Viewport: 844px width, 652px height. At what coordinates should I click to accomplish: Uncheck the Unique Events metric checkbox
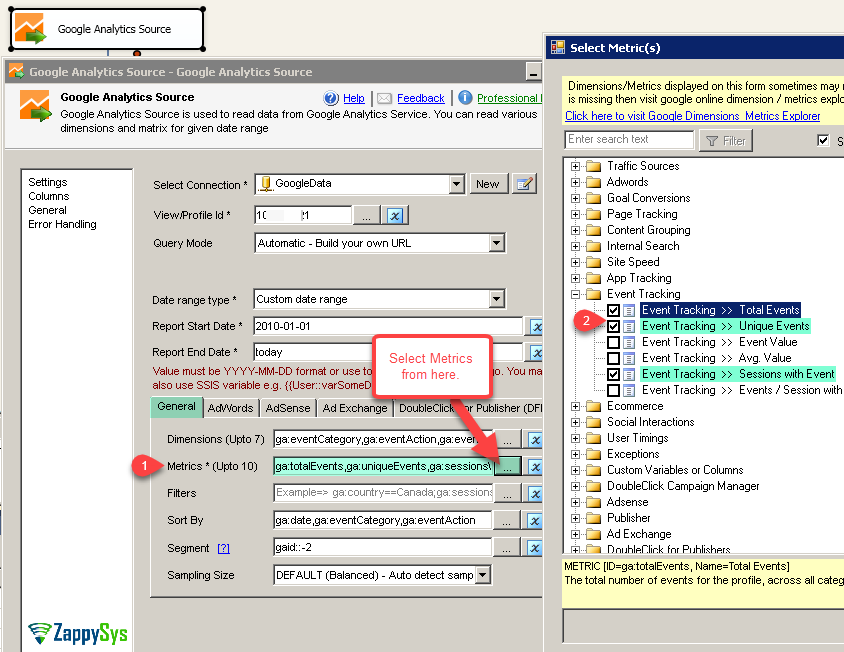(613, 326)
